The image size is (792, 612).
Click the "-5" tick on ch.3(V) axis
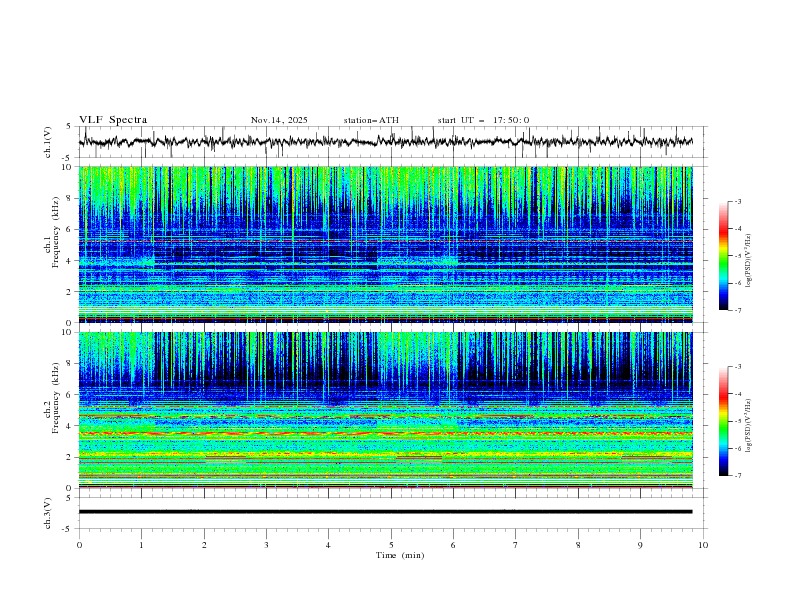pos(68,529)
